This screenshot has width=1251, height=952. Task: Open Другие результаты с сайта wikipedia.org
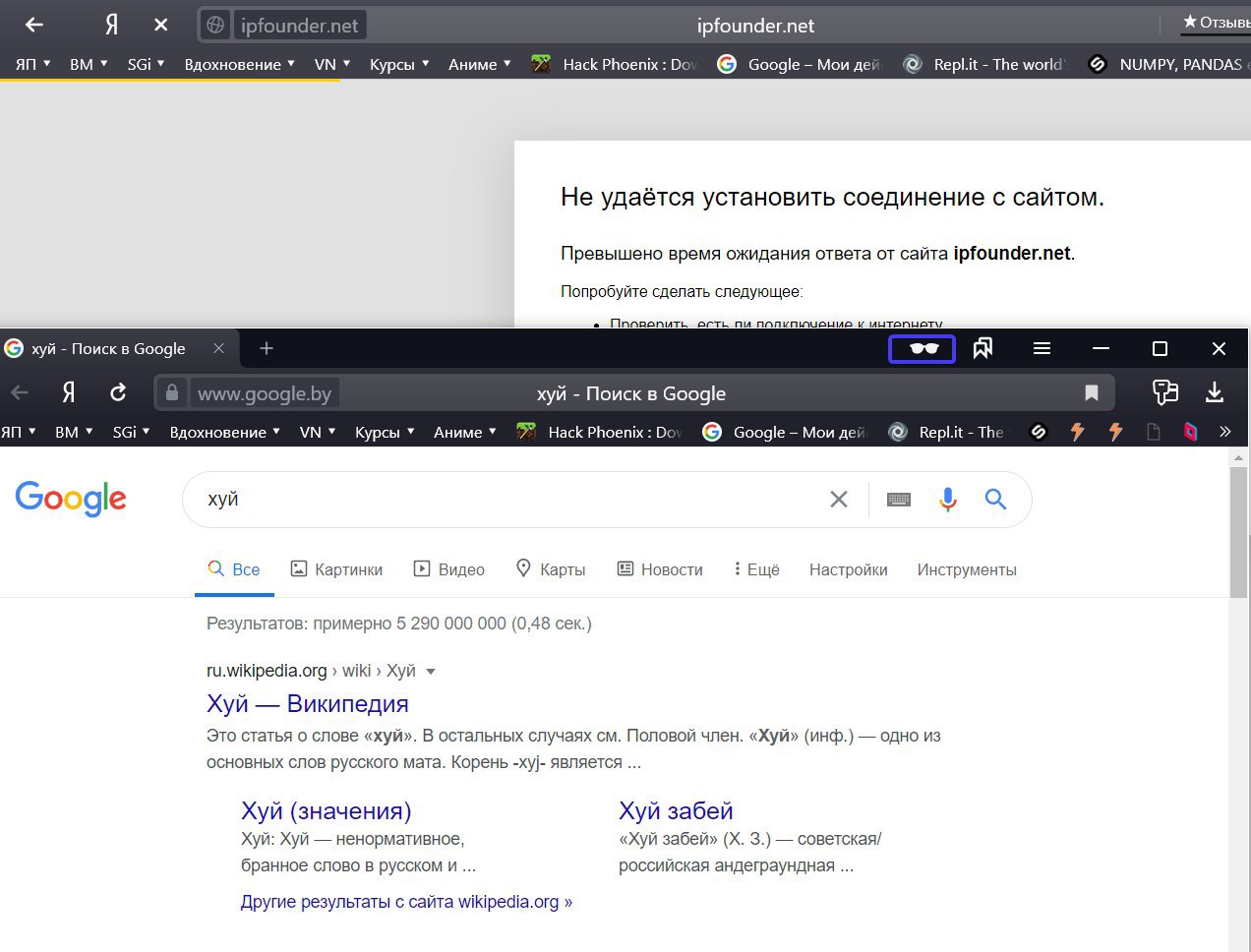pyautogui.click(x=406, y=902)
